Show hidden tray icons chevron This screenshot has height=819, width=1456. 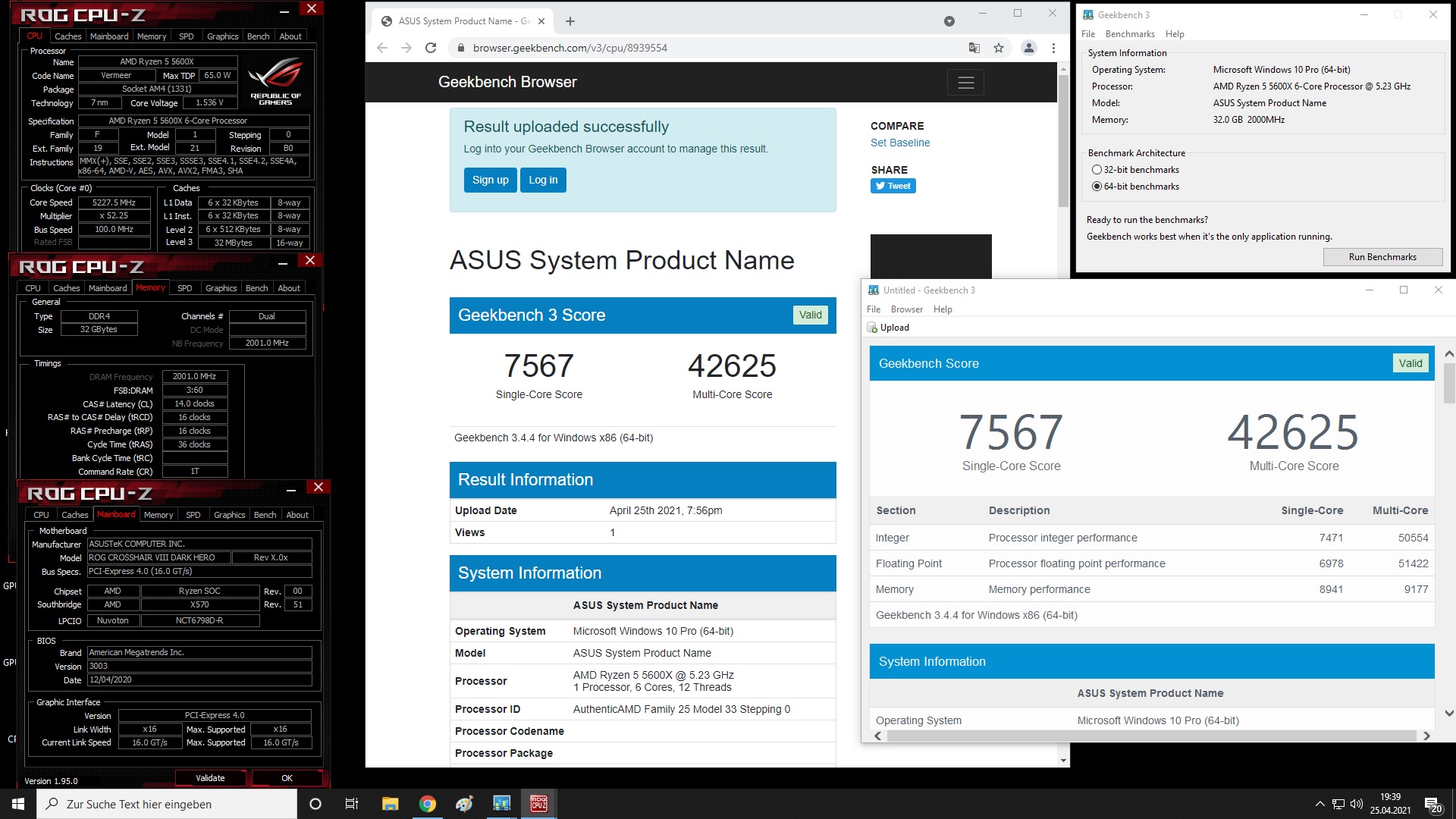pyautogui.click(x=1320, y=804)
